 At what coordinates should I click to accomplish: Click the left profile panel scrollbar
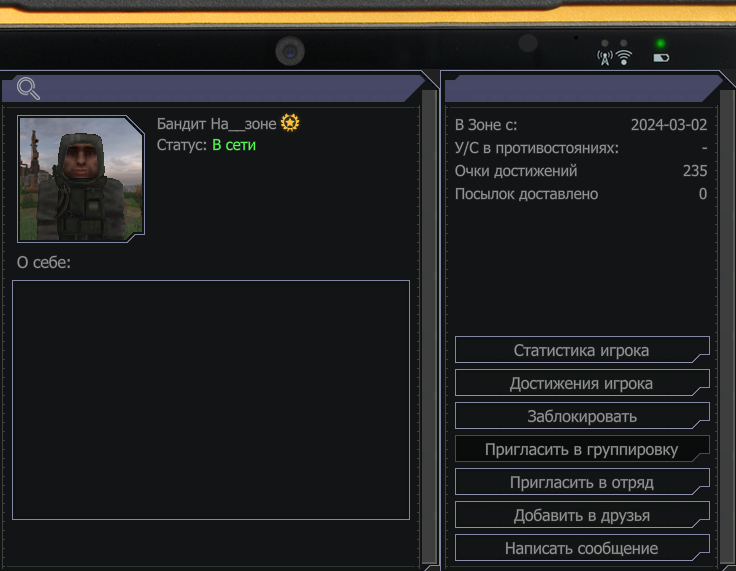point(429,326)
